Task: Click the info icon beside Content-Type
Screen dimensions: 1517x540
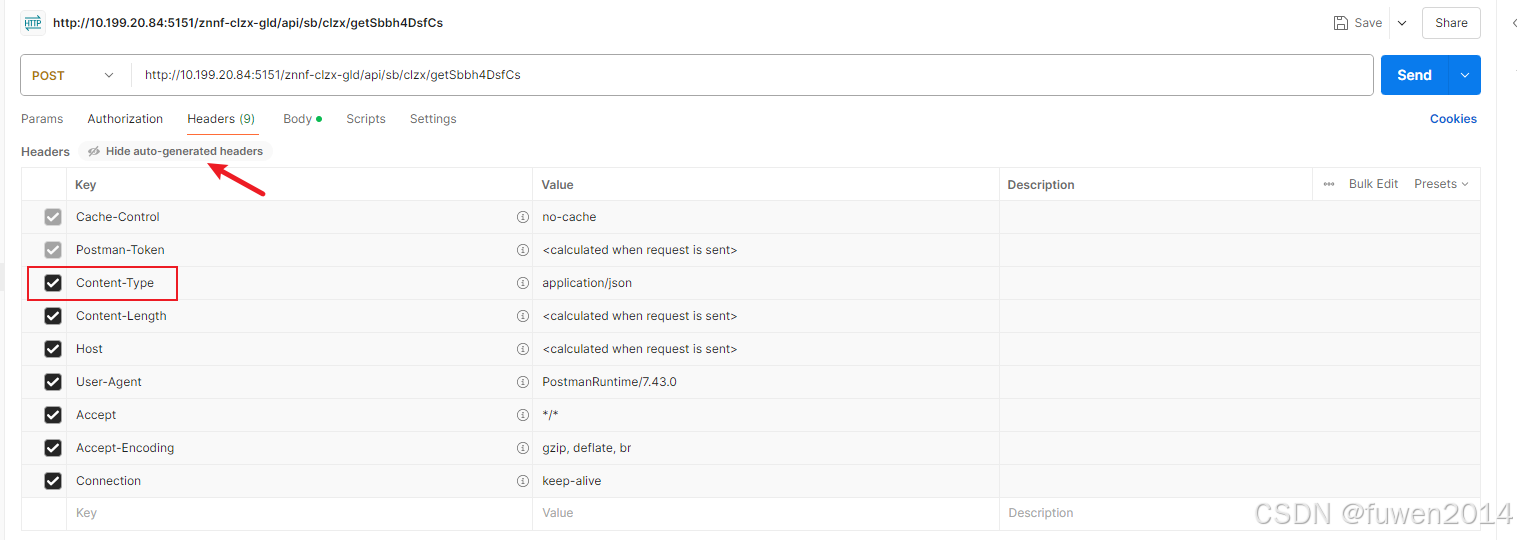Action: click(x=522, y=283)
